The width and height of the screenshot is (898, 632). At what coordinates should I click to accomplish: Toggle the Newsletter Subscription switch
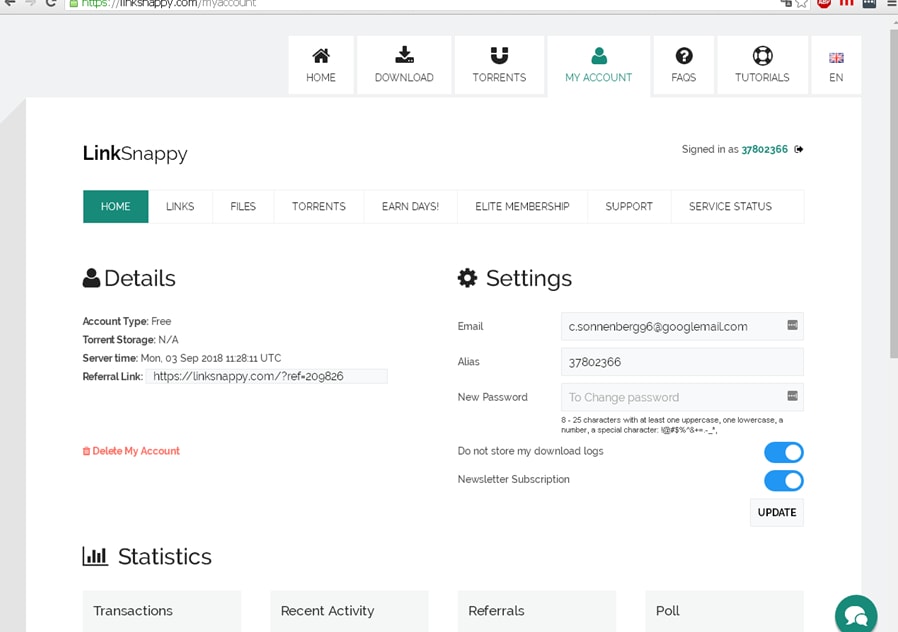[783, 480]
